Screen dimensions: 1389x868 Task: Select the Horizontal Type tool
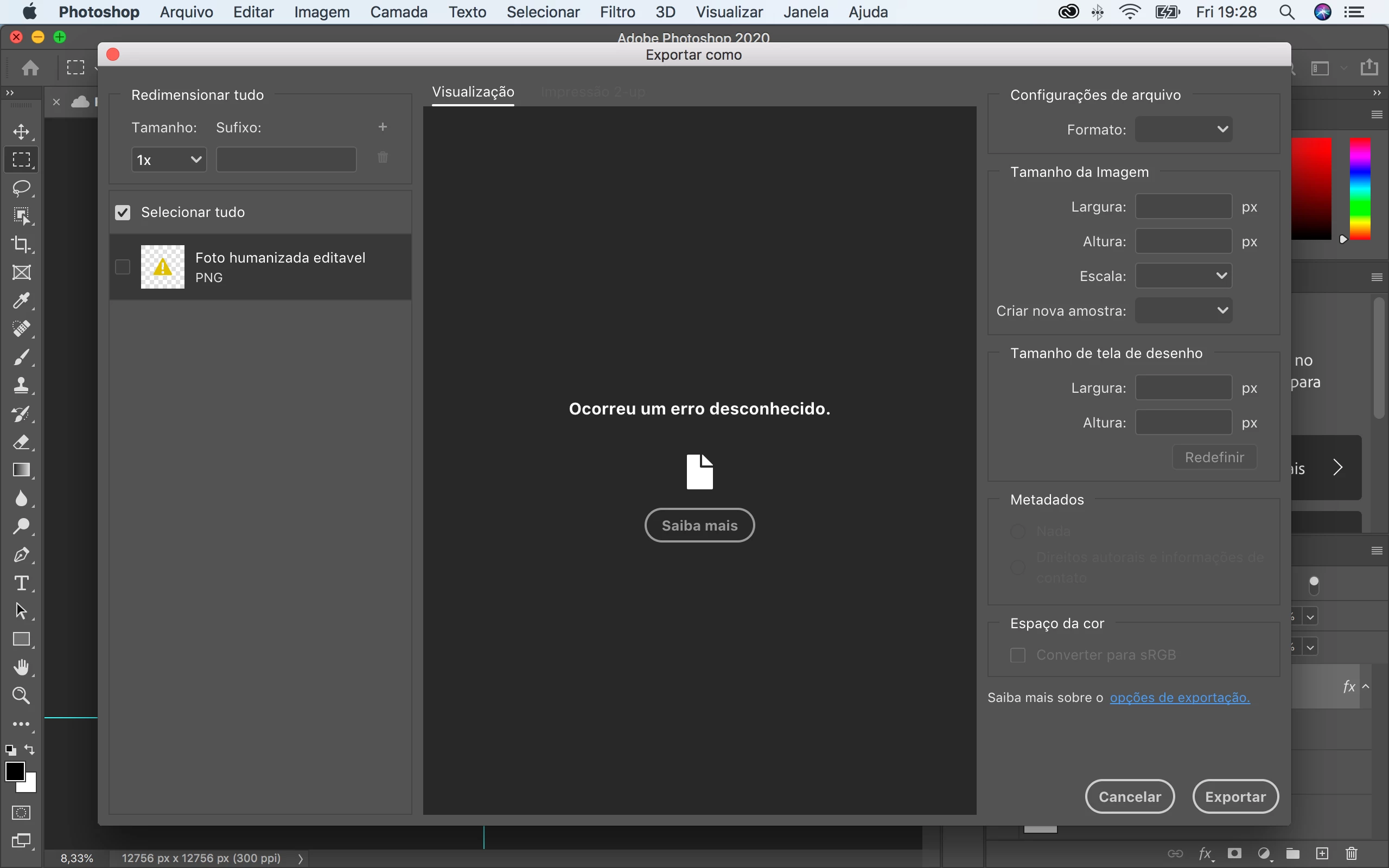point(21,583)
